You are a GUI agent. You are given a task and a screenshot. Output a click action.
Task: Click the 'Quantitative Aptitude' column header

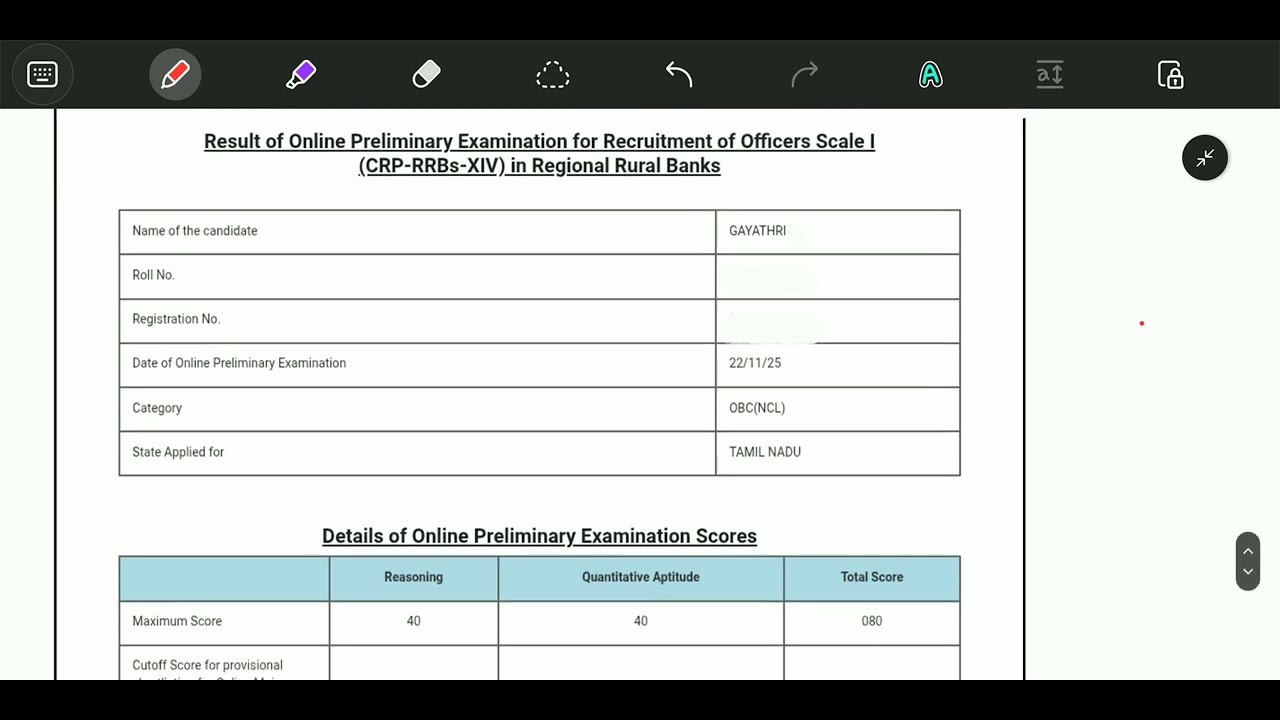641,577
